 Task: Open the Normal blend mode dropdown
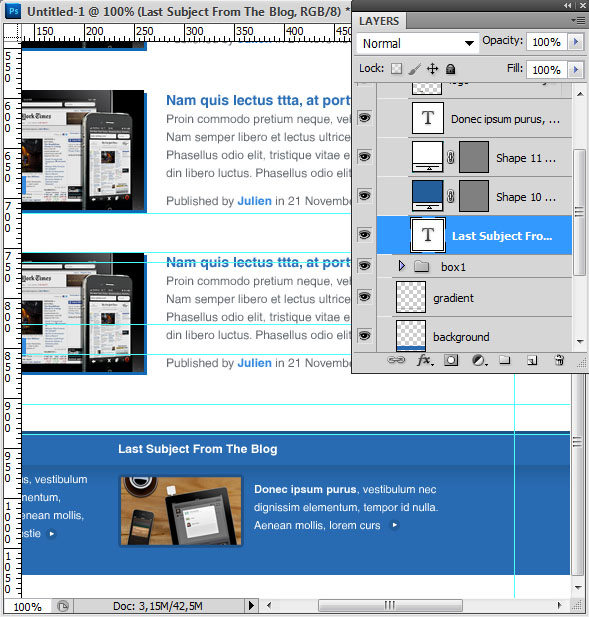(x=418, y=43)
